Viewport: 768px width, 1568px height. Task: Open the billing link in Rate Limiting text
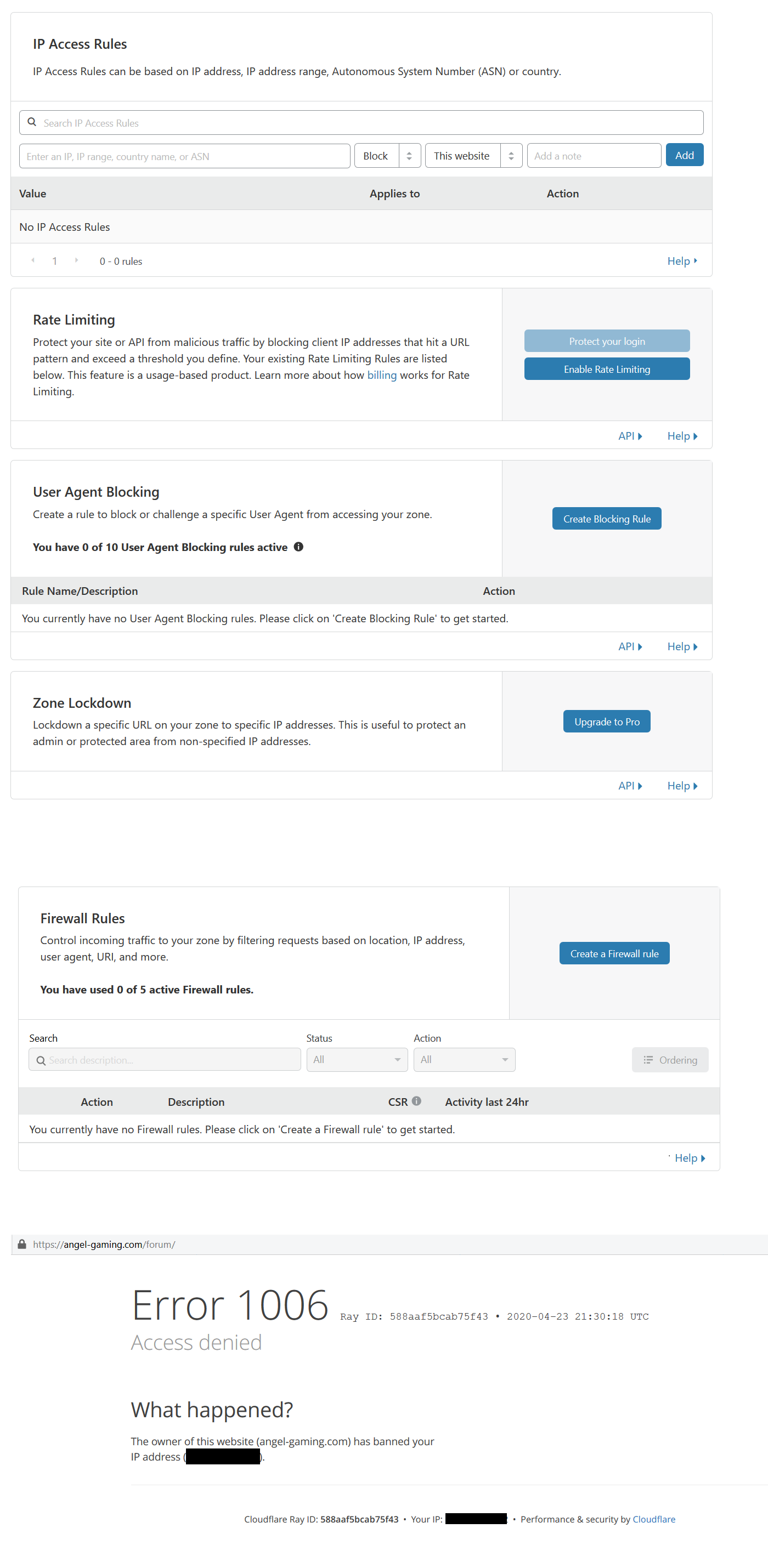click(382, 375)
